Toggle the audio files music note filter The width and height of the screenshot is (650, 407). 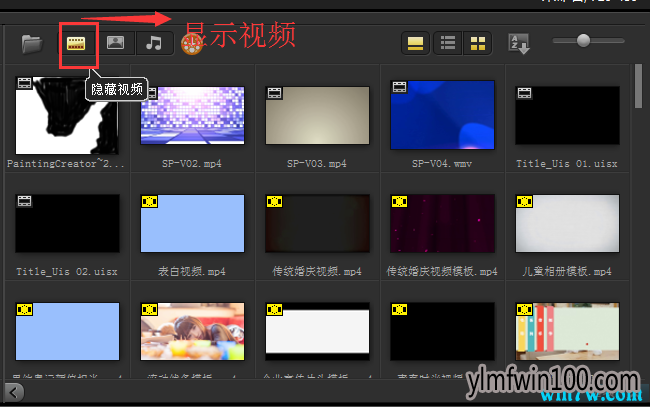154,43
